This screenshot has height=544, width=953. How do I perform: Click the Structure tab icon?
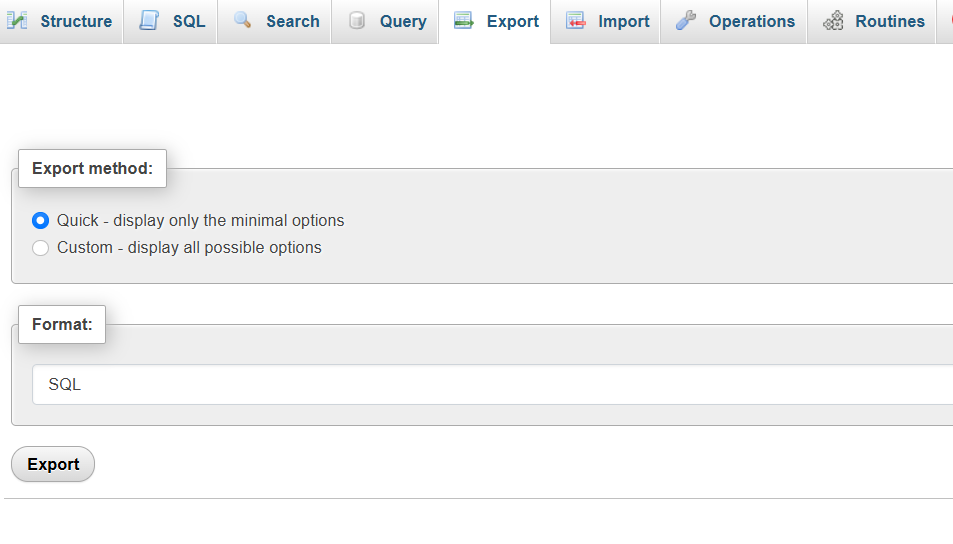tap(16, 21)
